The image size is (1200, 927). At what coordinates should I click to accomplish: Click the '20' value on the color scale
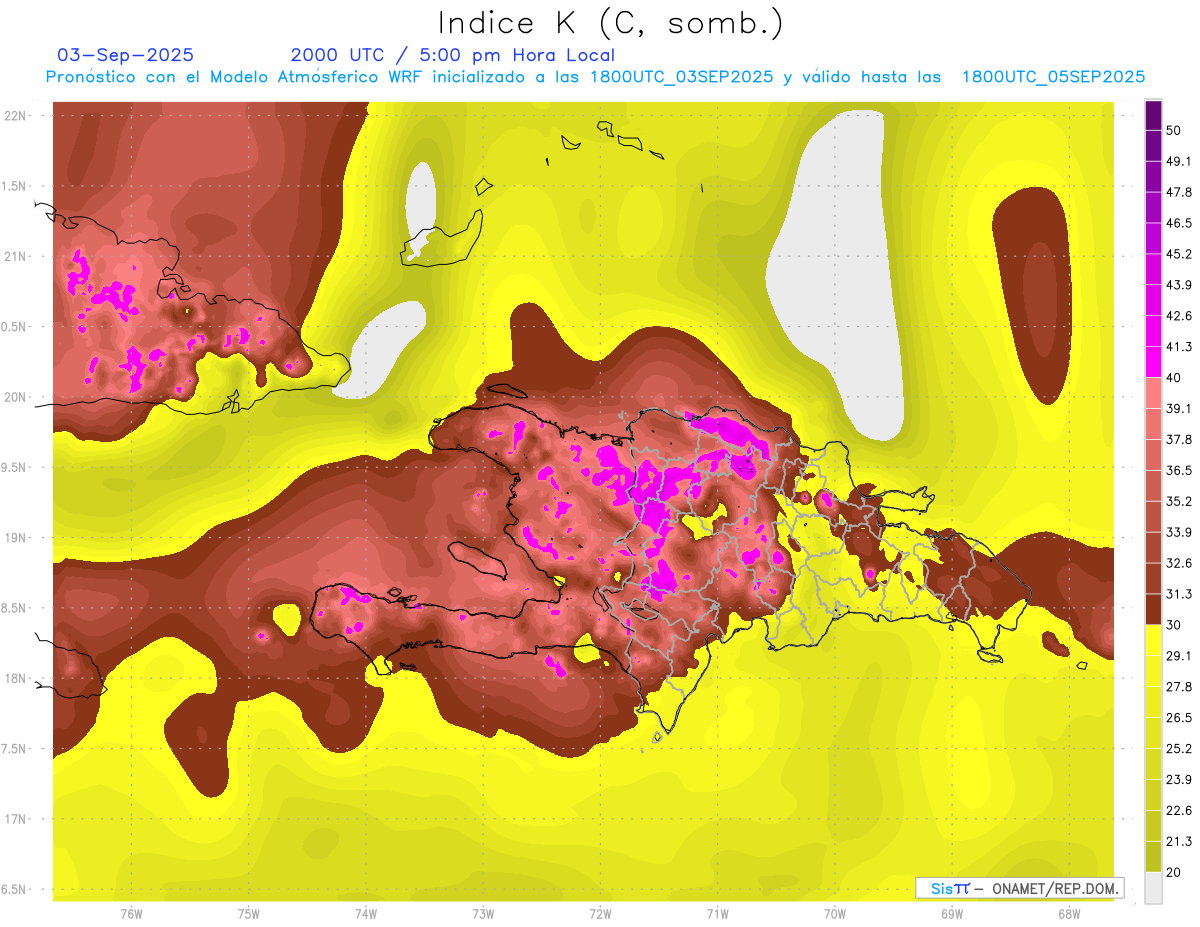click(1173, 872)
